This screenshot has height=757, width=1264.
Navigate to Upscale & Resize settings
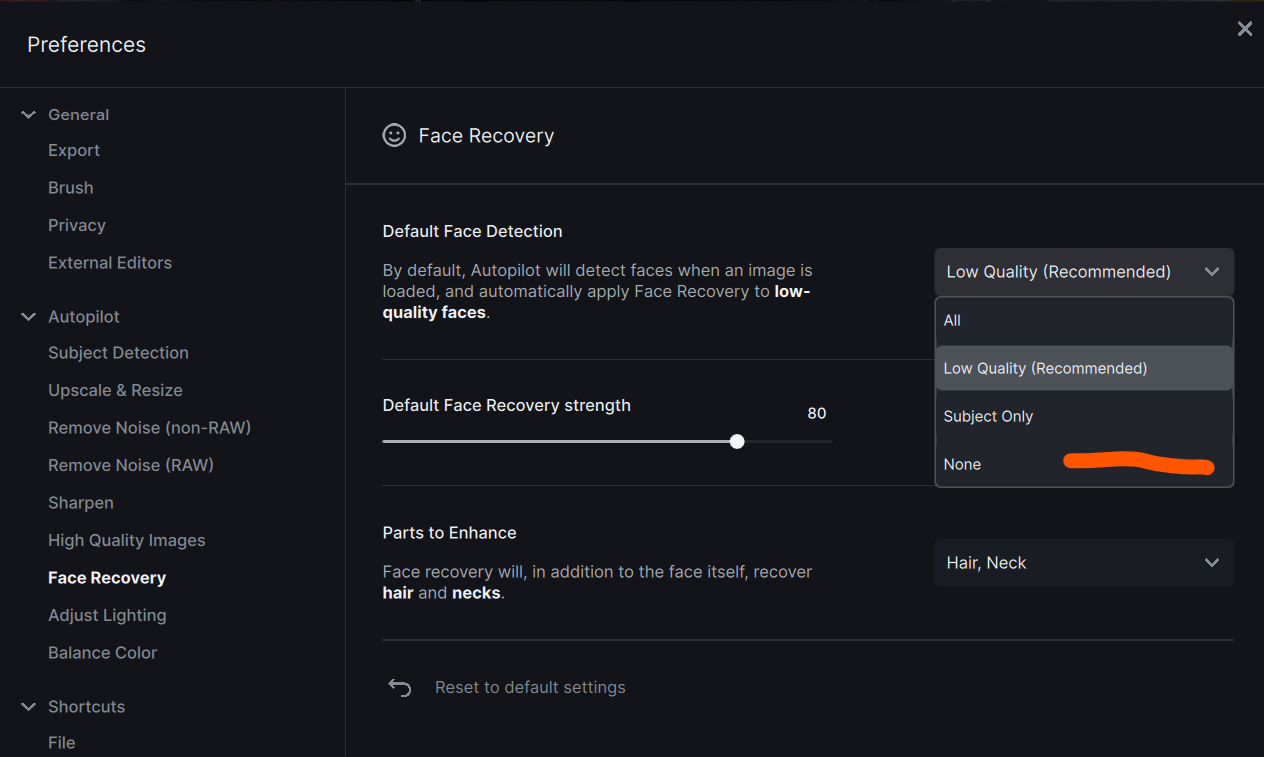point(115,391)
